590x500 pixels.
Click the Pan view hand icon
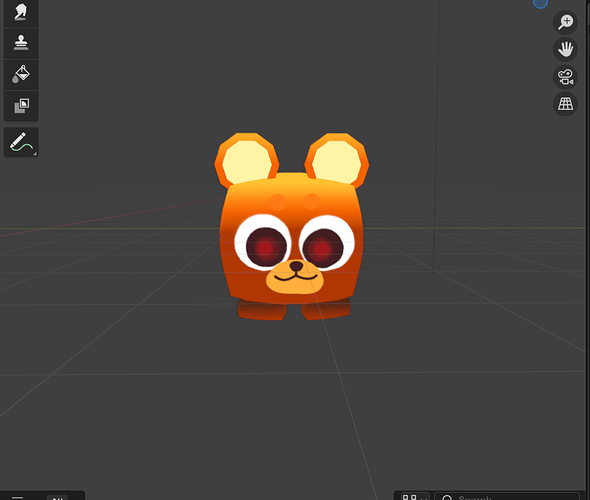click(565, 49)
